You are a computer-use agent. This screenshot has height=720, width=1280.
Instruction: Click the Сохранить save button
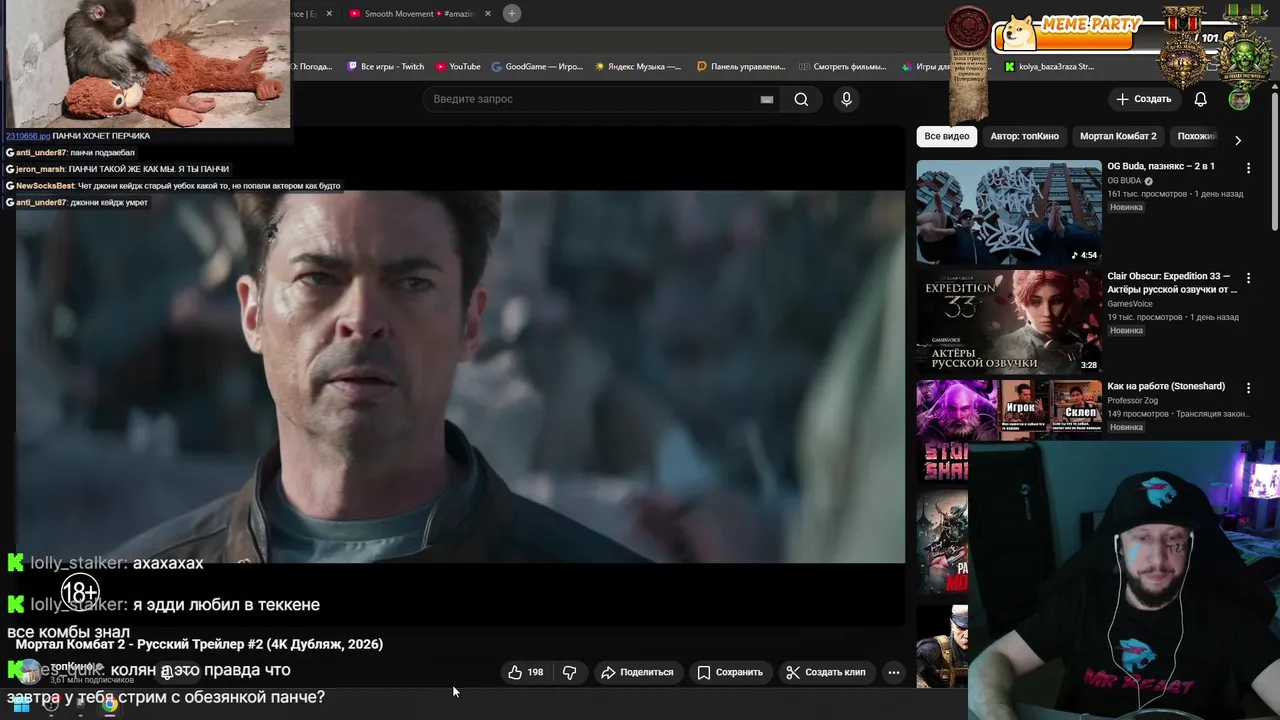[730, 672]
